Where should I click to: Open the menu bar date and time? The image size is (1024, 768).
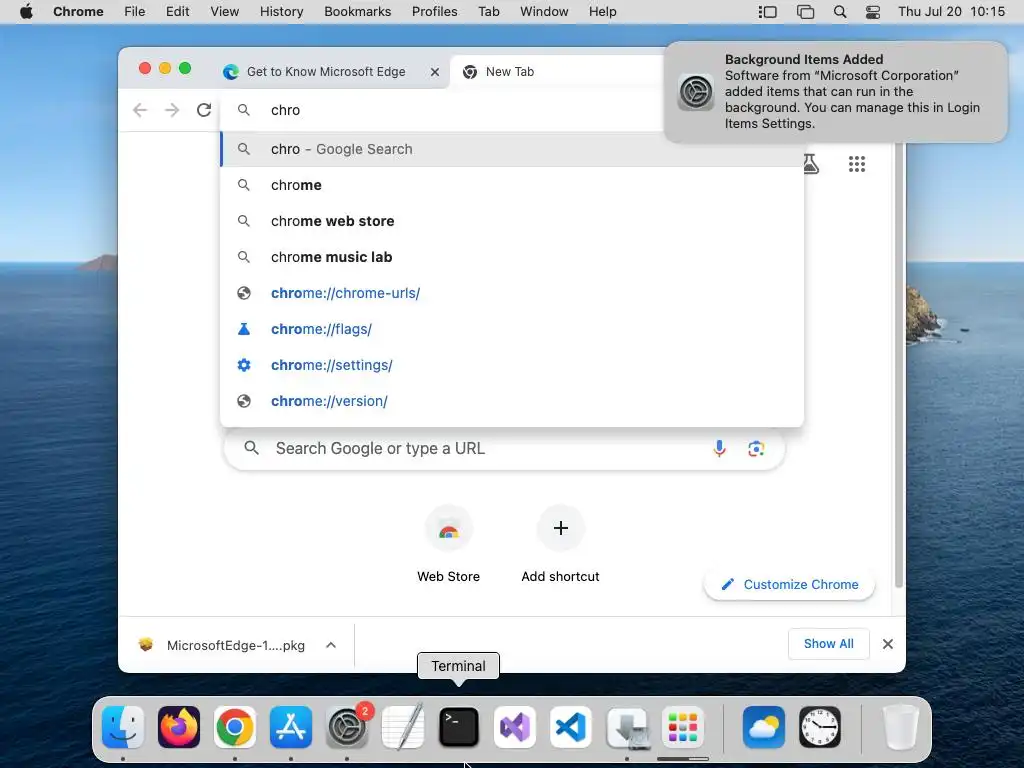tap(951, 12)
